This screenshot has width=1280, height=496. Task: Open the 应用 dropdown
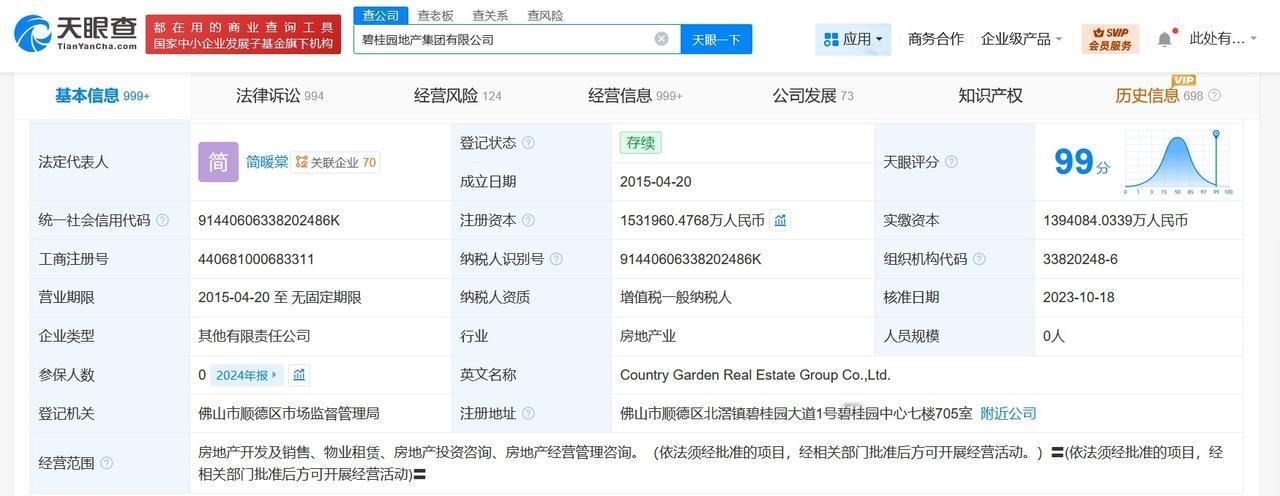(853, 39)
